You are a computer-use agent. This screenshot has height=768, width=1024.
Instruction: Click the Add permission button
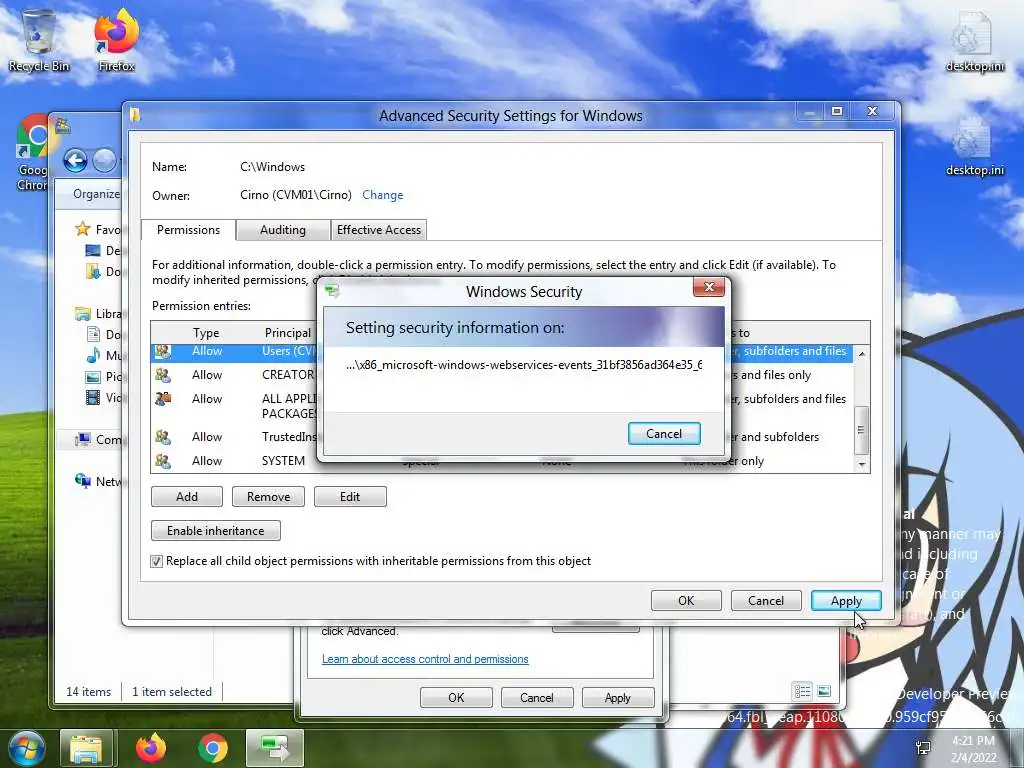pos(187,497)
